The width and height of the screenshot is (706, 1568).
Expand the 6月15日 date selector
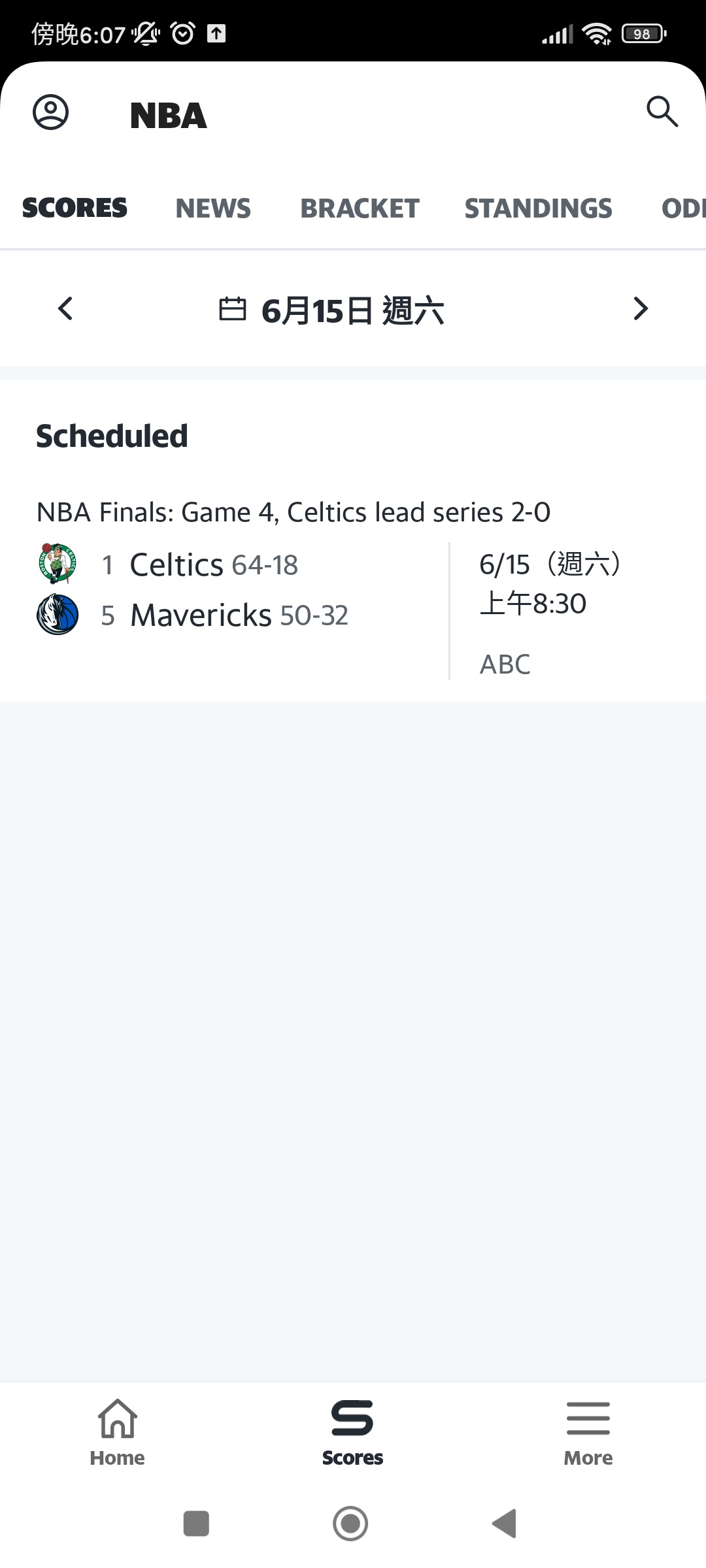(x=353, y=310)
